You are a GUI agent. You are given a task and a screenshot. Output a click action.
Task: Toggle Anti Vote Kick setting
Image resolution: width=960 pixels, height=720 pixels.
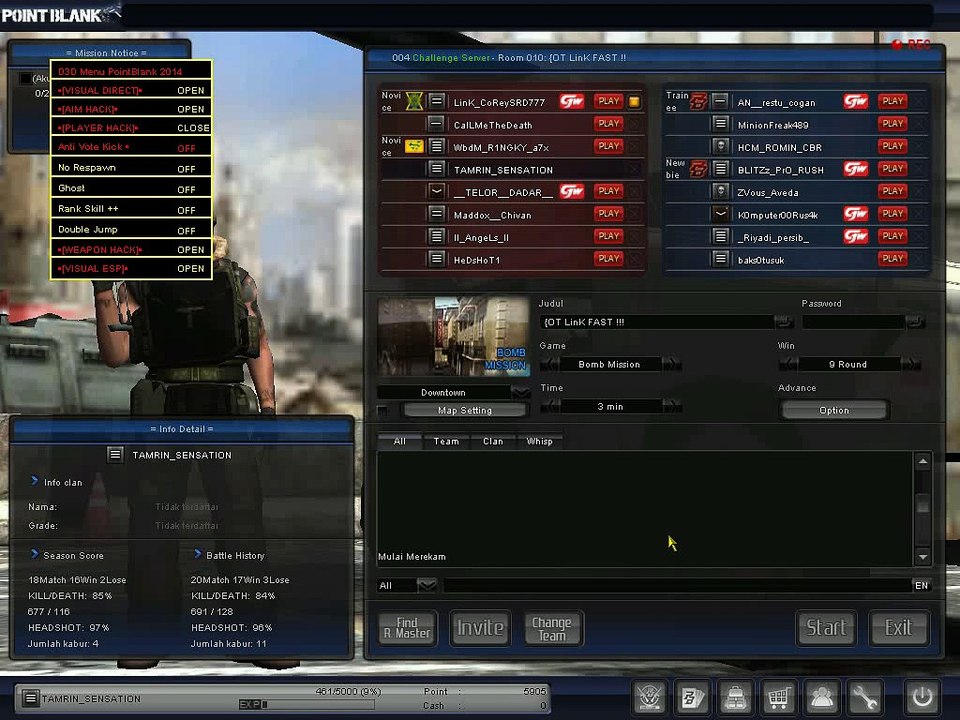[x=131, y=147]
